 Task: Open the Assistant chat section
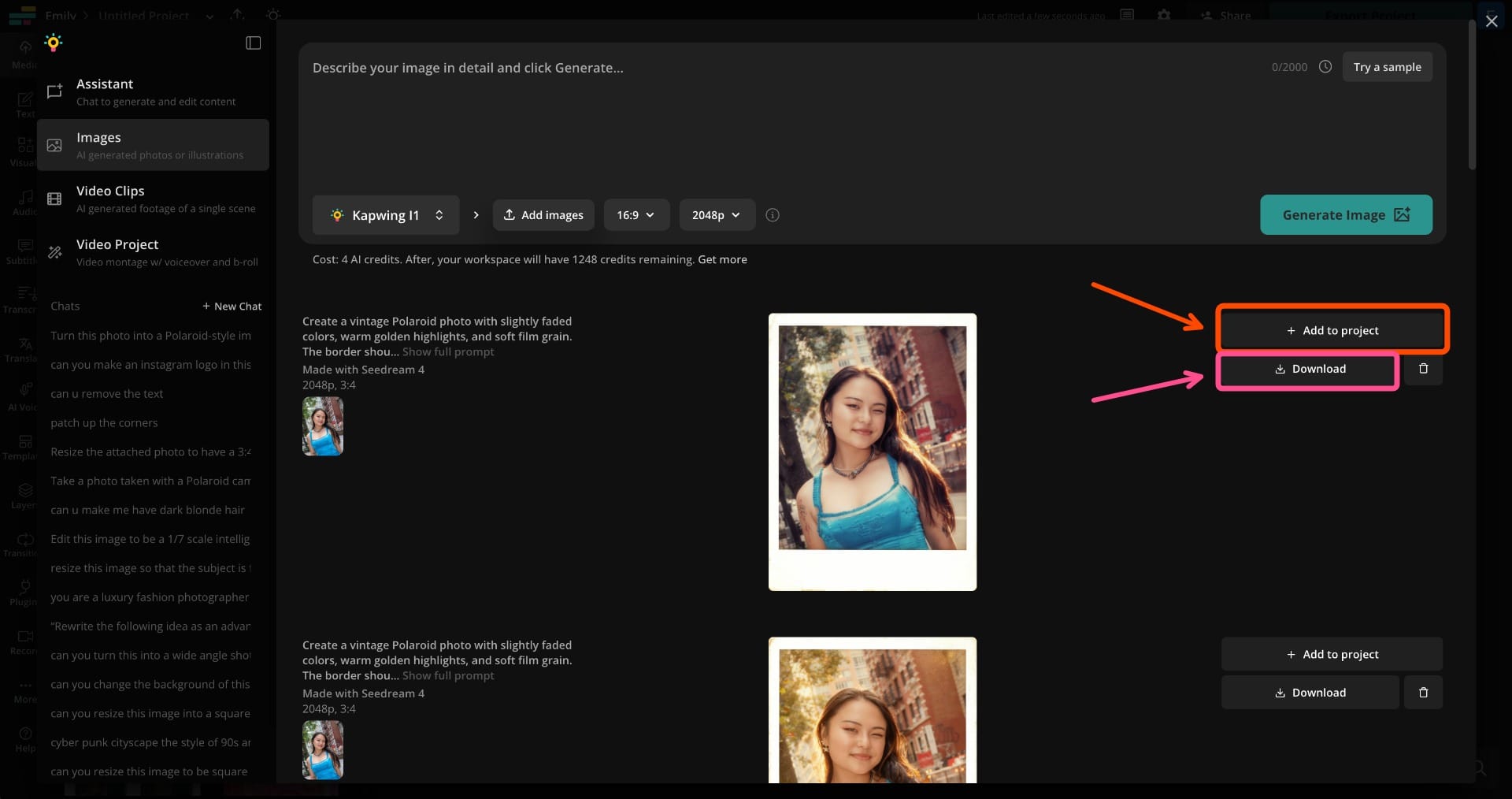(x=153, y=91)
